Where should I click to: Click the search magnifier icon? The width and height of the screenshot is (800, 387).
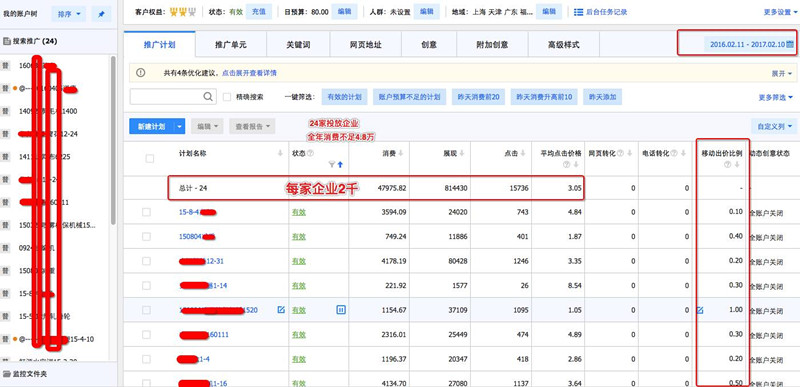(x=208, y=96)
